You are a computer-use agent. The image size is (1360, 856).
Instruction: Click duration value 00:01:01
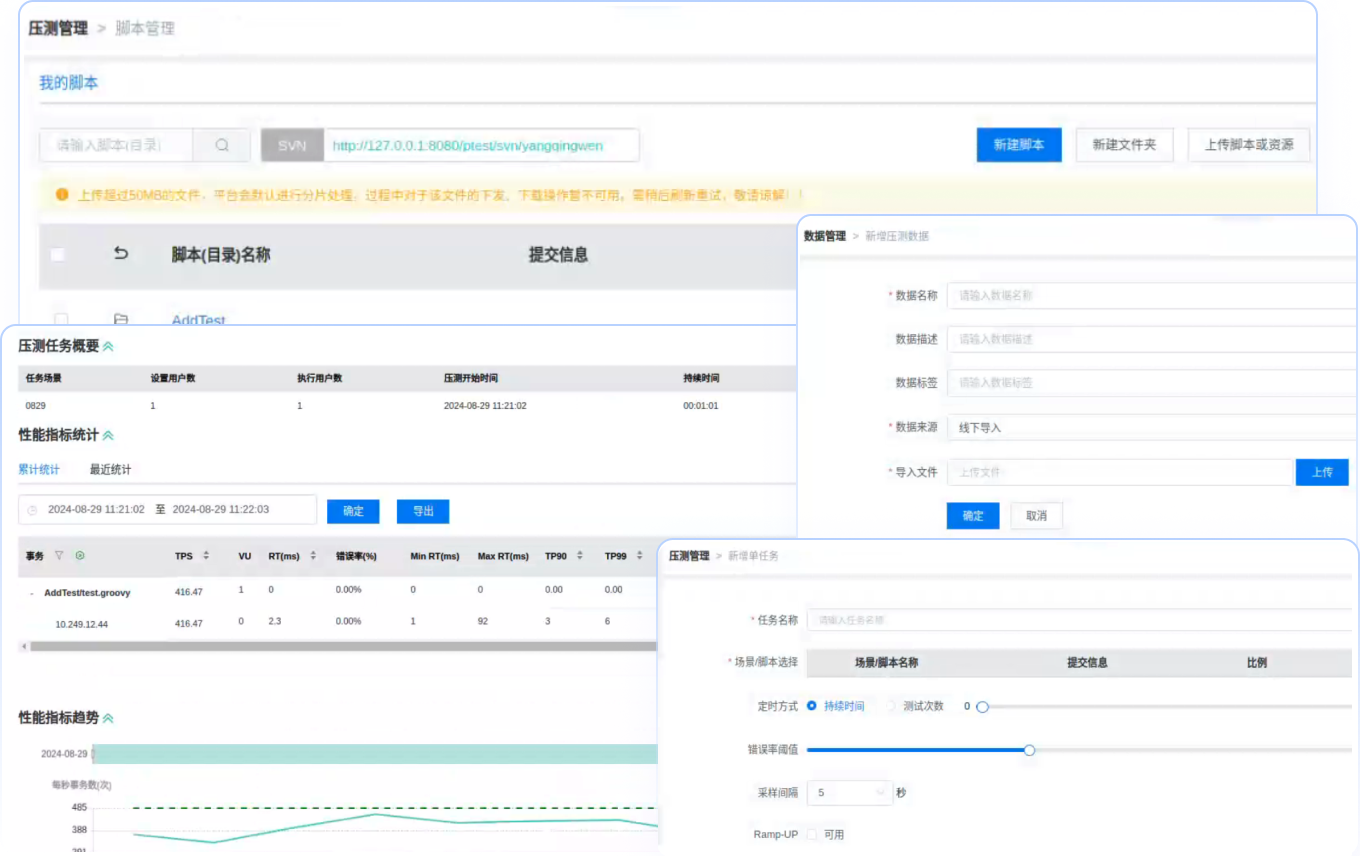tap(701, 406)
